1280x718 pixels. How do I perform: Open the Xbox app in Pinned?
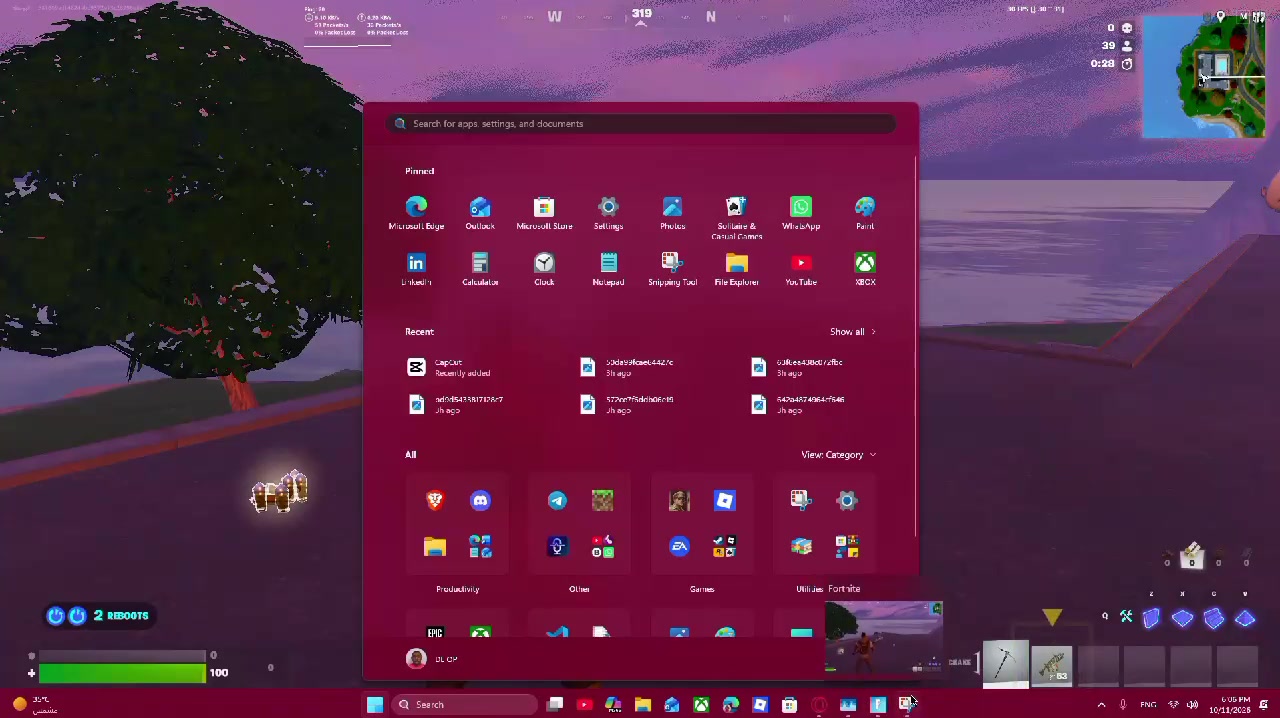[x=865, y=268]
